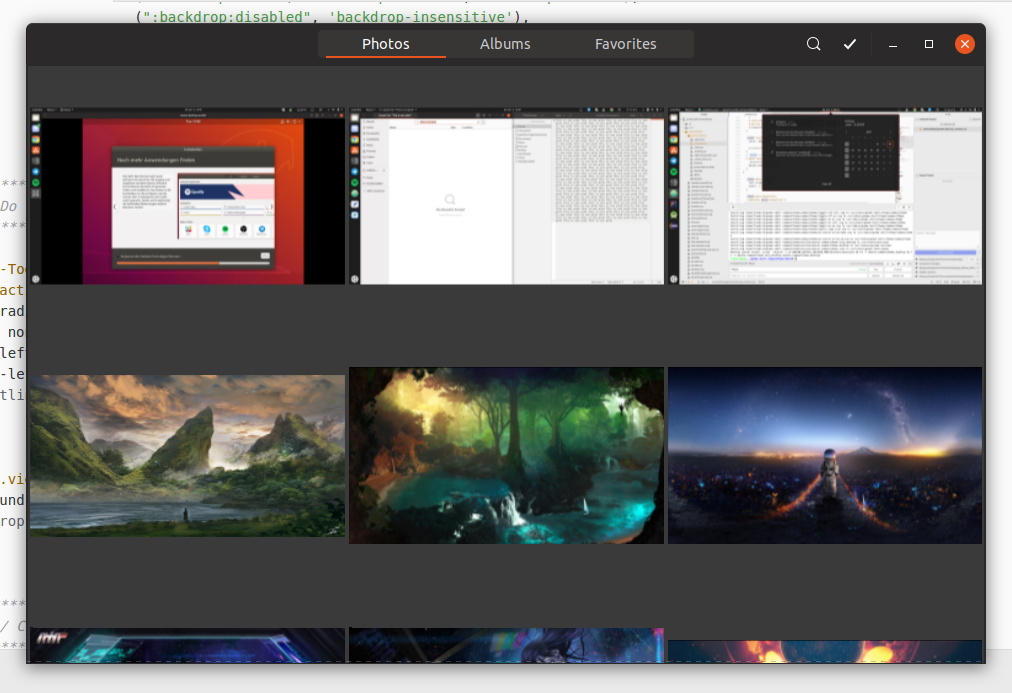Open the orange fiery glow thumbnail
The width and height of the screenshot is (1012, 693).
[x=825, y=651]
